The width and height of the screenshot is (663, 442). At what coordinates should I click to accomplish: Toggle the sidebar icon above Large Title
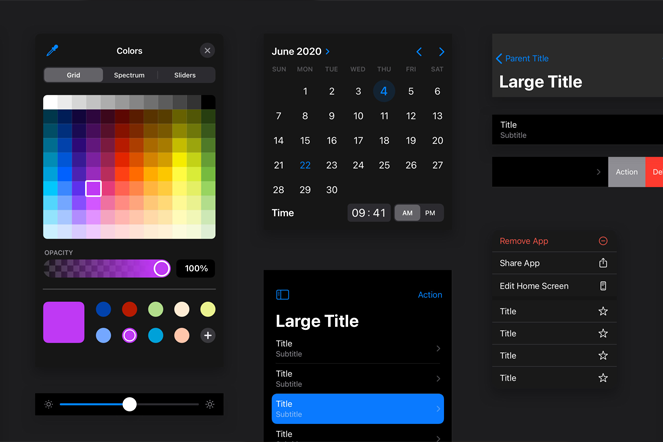[282, 294]
